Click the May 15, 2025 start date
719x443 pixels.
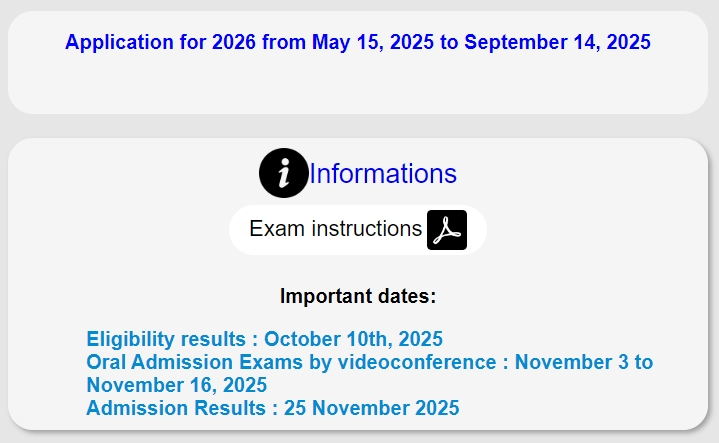coord(373,42)
